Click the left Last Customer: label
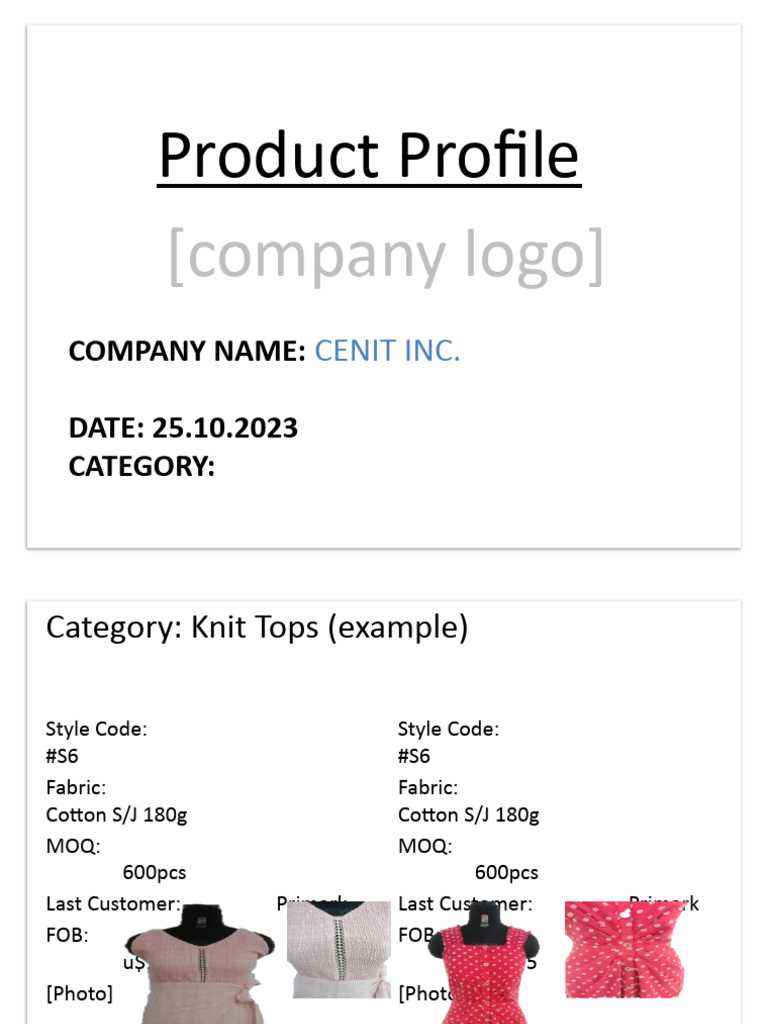The height and width of the screenshot is (1024, 768). tap(113, 904)
